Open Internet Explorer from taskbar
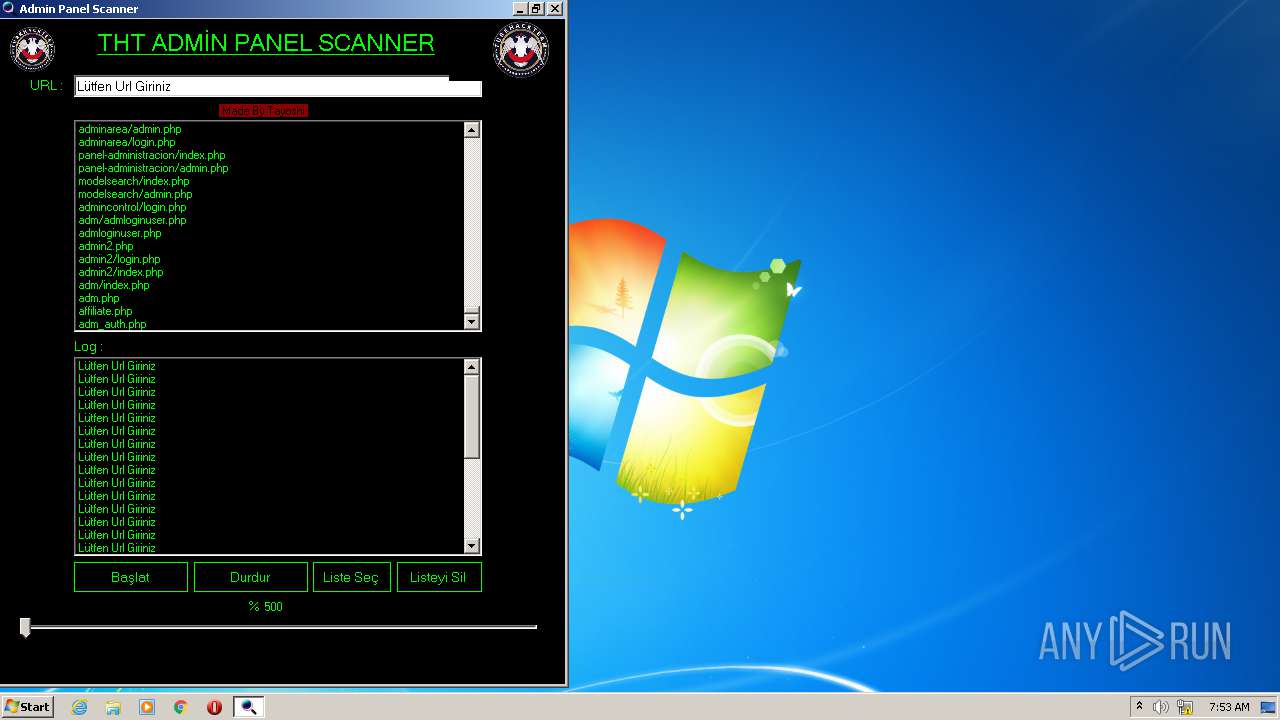 pyautogui.click(x=79, y=707)
